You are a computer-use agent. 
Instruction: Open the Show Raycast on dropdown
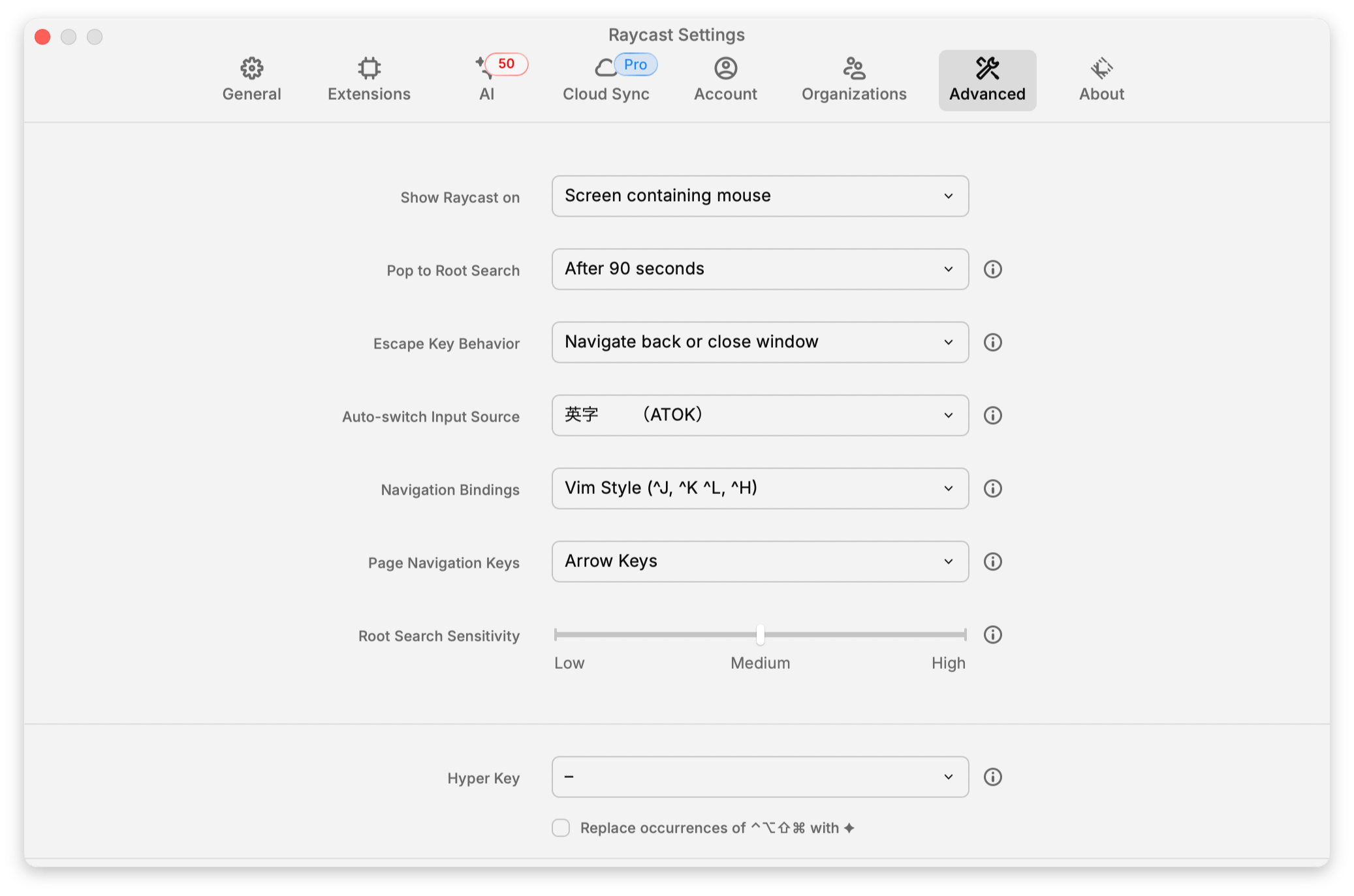click(759, 196)
